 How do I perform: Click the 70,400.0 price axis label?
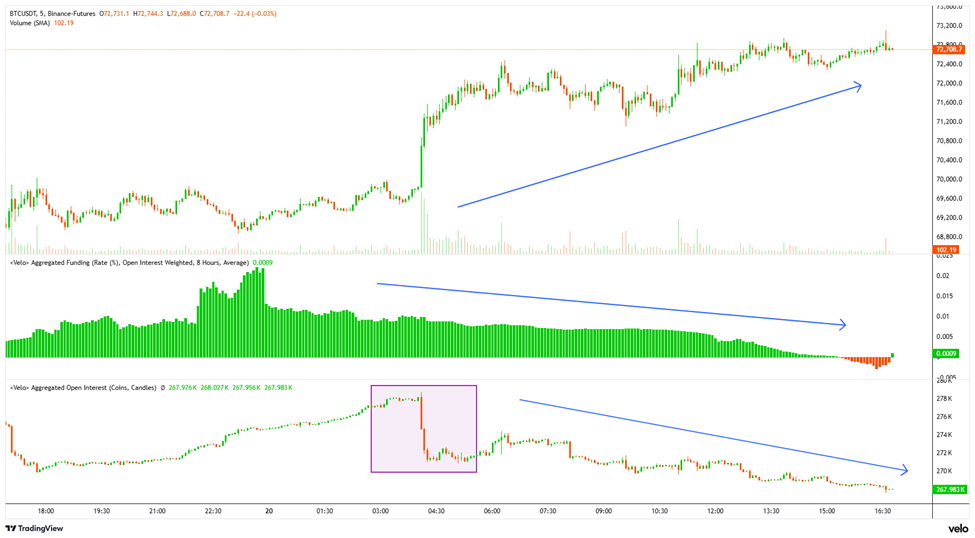(949, 160)
